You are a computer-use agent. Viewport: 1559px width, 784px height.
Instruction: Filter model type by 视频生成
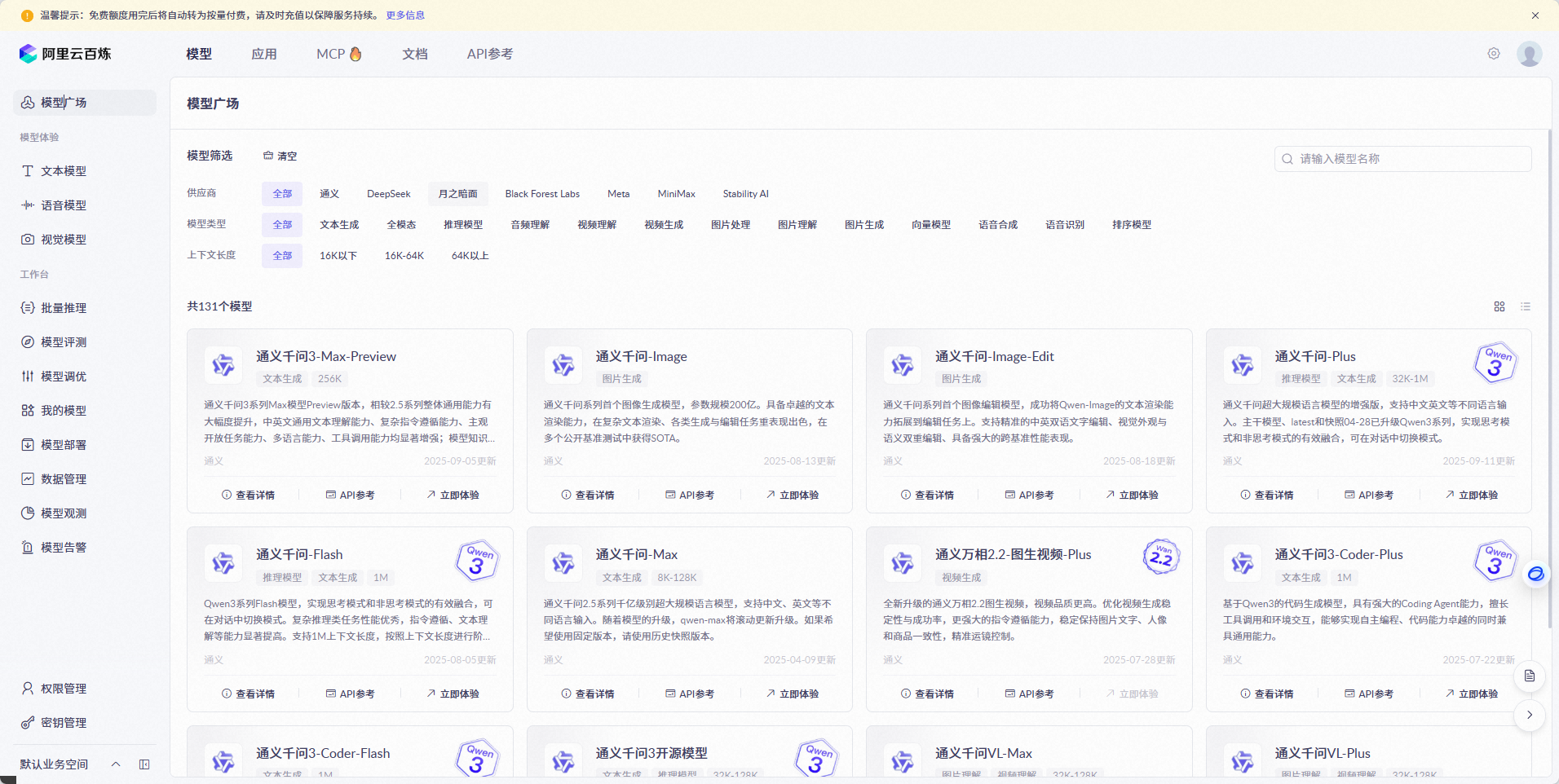point(664,225)
